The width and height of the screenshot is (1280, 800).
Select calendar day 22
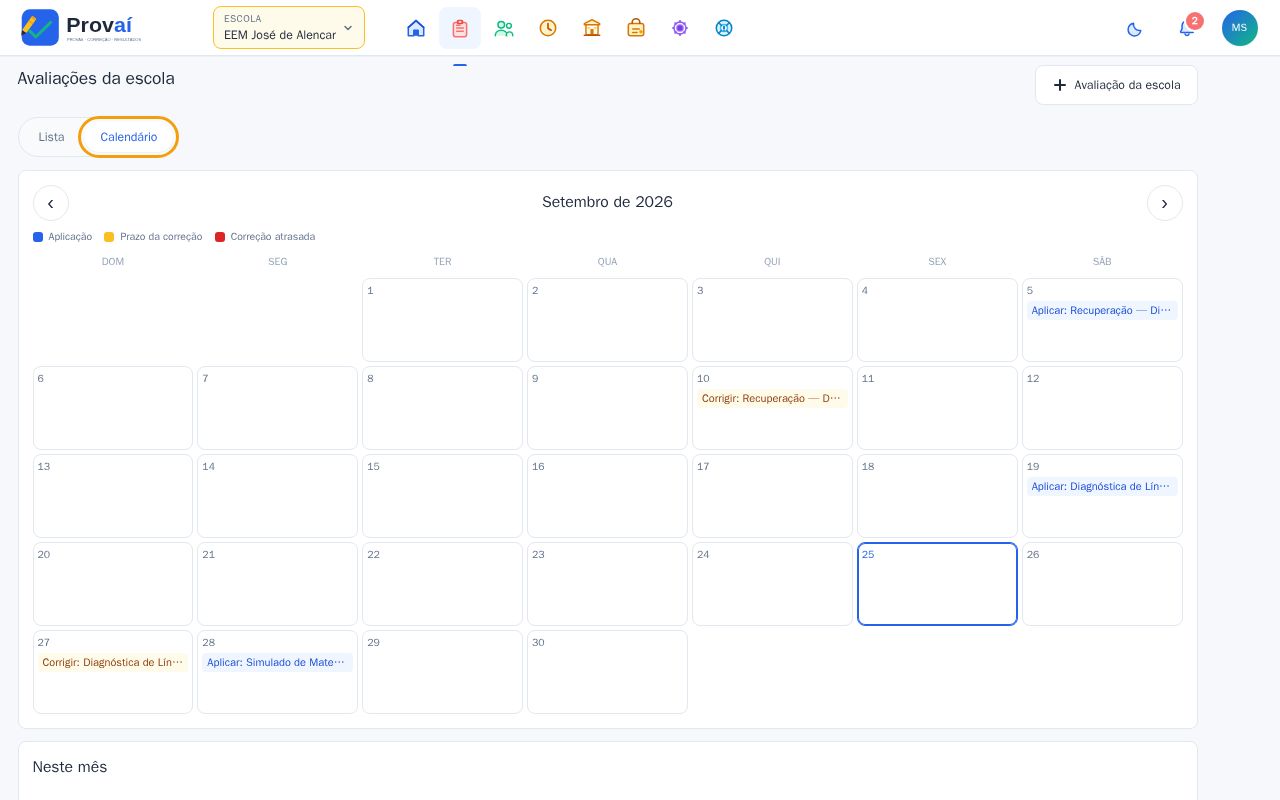442,584
